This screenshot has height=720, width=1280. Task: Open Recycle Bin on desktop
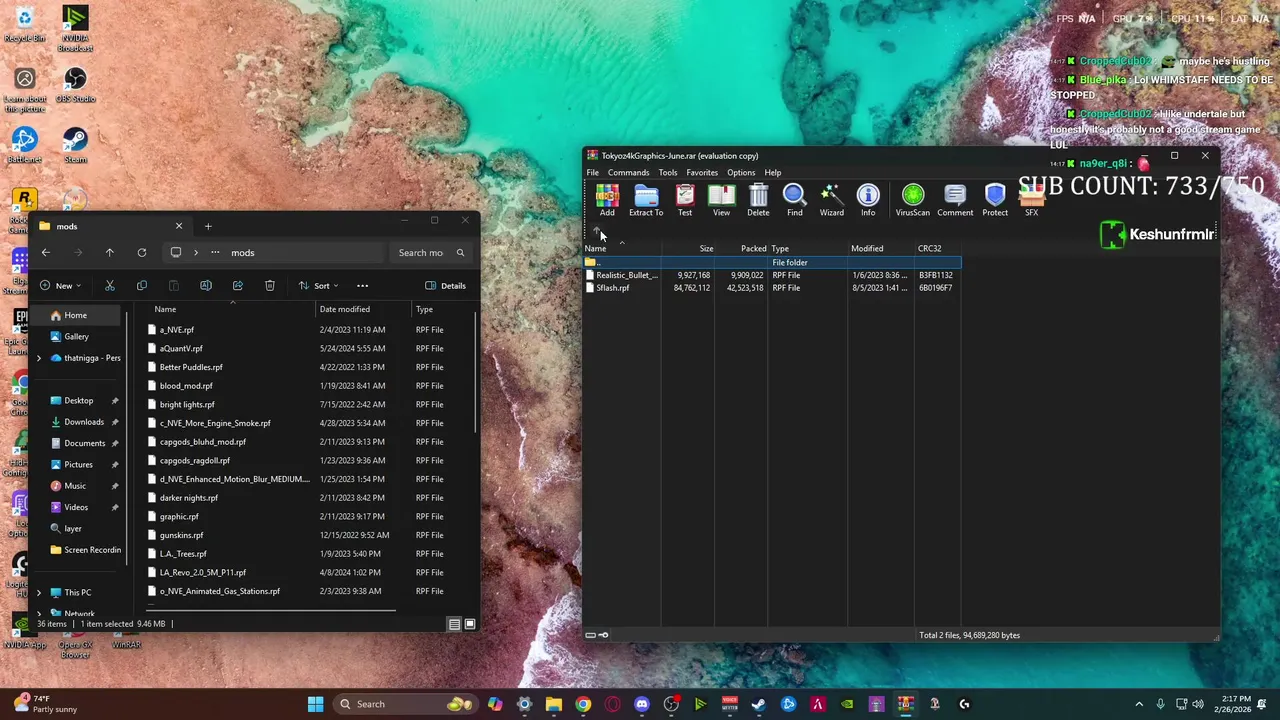pos(25,24)
